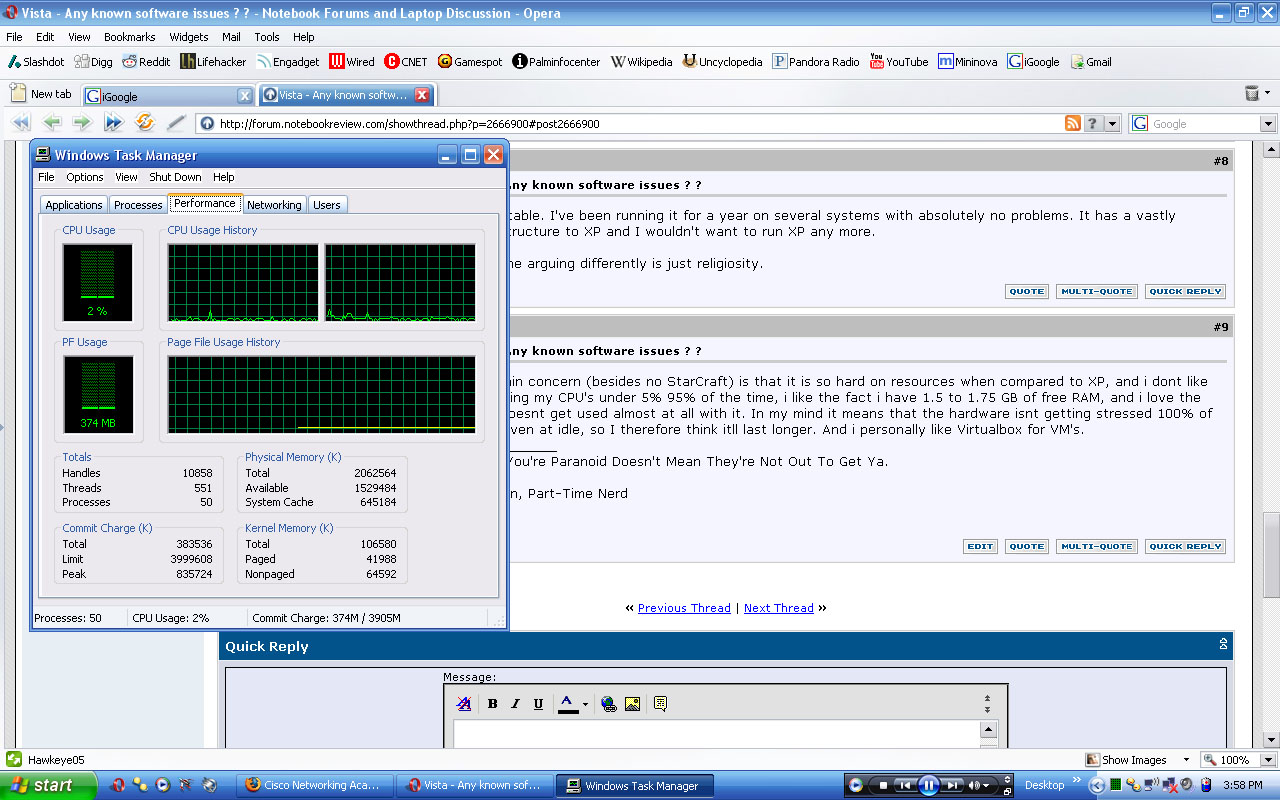Switch to the iGoogle browser tab
Image resolution: width=1280 pixels, height=800 pixels.
tap(168, 96)
